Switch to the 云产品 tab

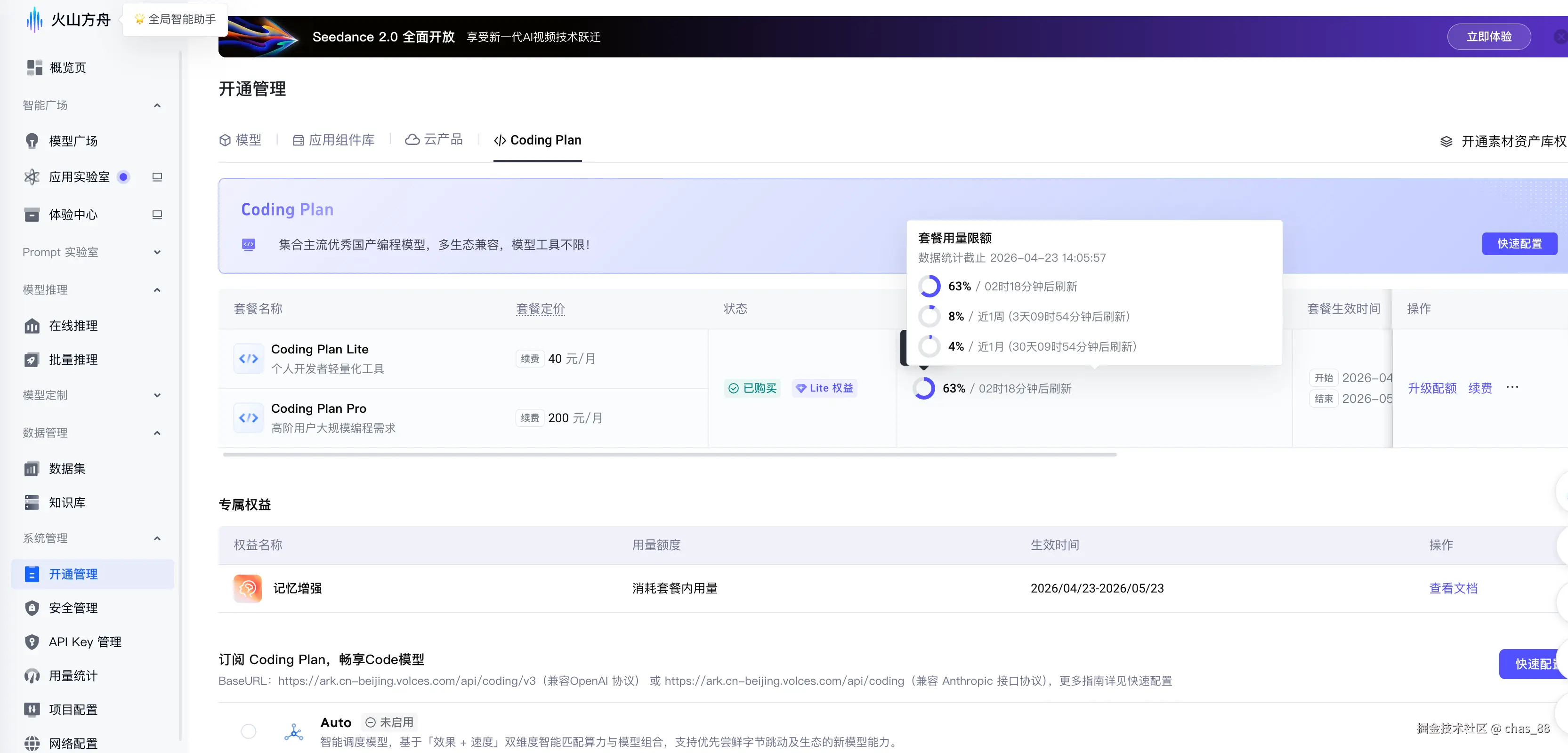[434, 140]
